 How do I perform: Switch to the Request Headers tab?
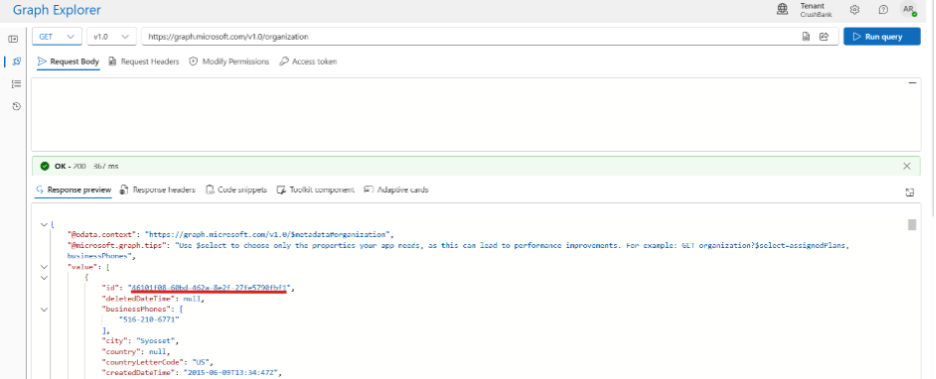[x=144, y=61]
